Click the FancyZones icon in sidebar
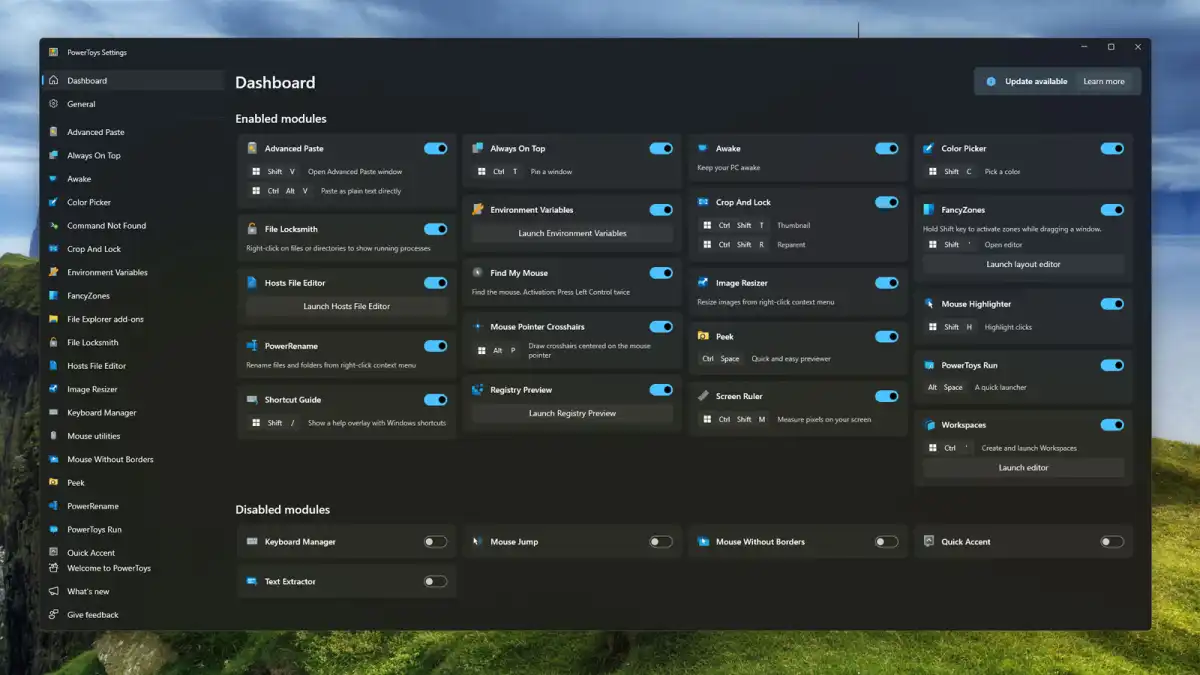Image resolution: width=1200 pixels, height=675 pixels. (x=54, y=296)
